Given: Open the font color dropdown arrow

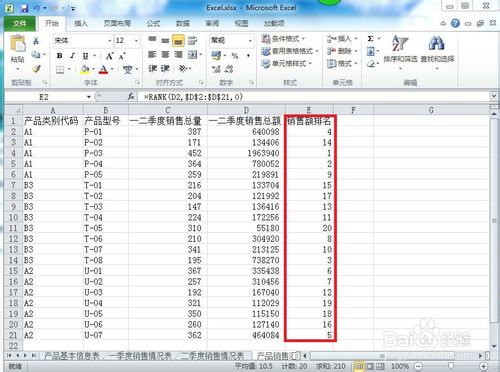Looking at the screenshot, I should [x=112, y=69].
